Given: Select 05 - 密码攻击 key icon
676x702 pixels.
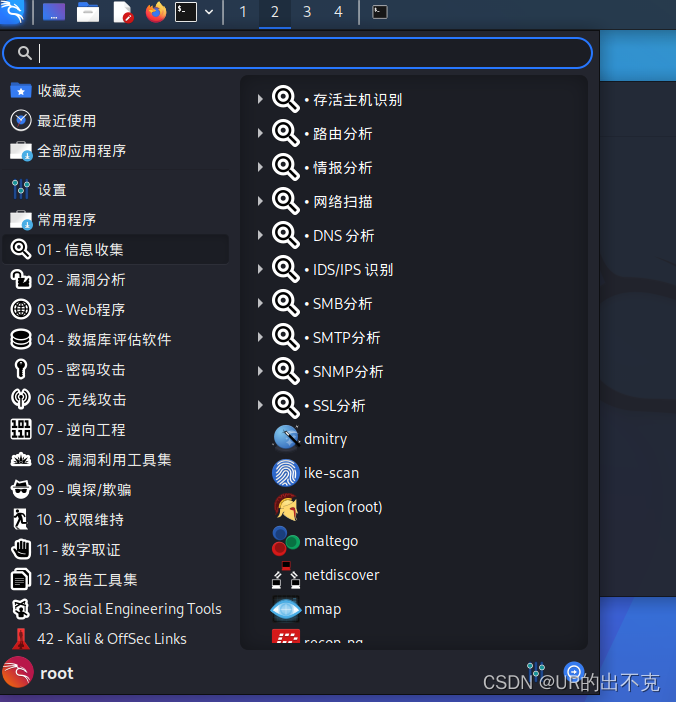Looking at the screenshot, I should [x=21, y=369].
